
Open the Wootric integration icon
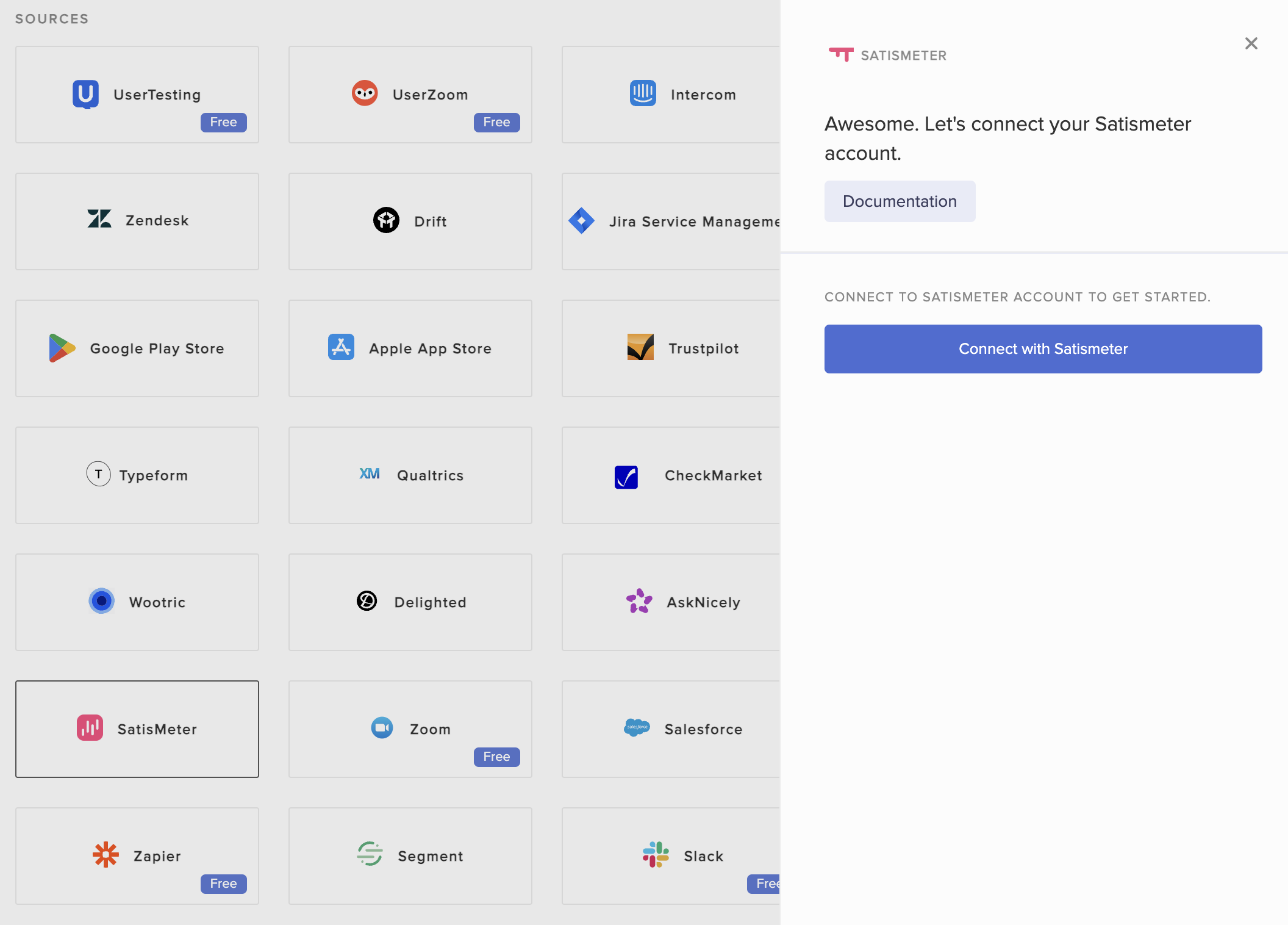tap(101, 602)
